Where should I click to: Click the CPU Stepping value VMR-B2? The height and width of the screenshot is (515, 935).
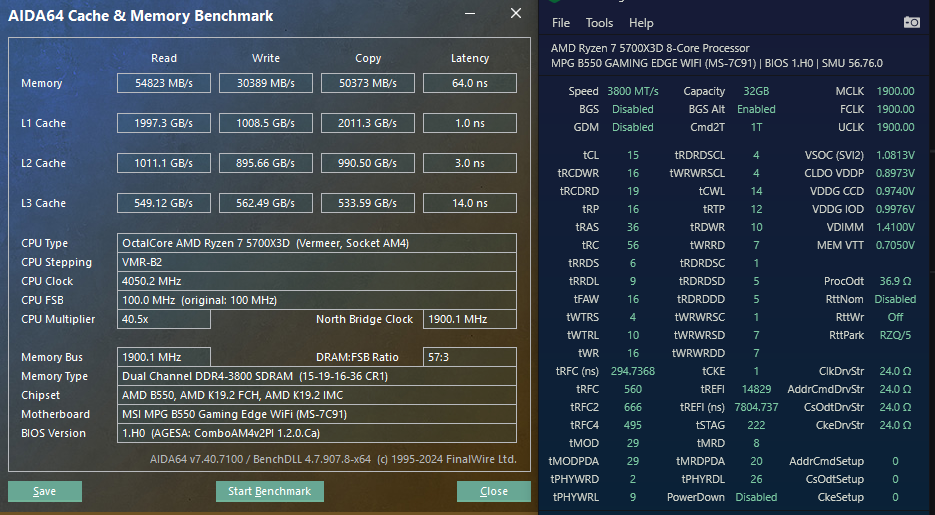(317, 262)
